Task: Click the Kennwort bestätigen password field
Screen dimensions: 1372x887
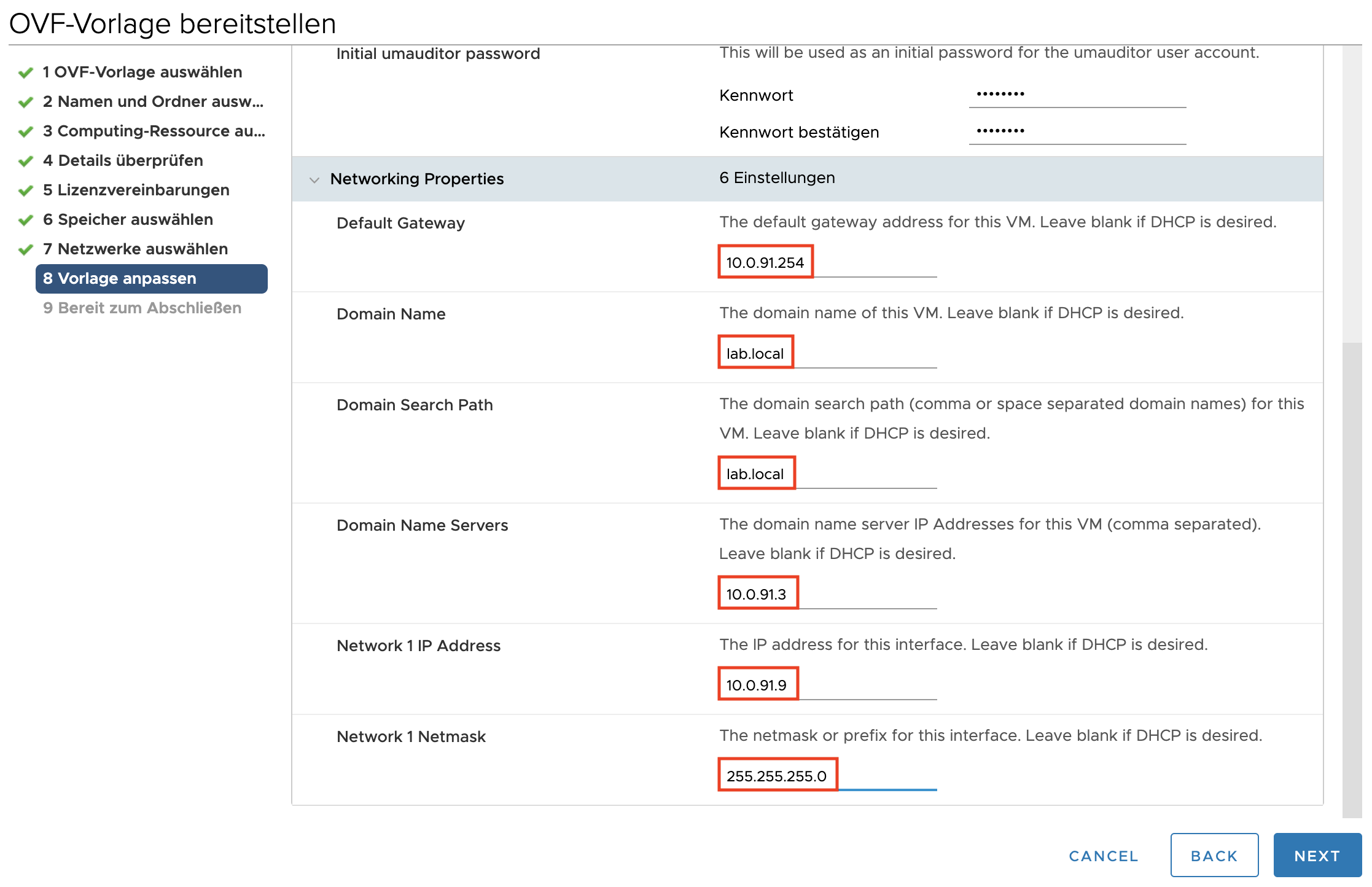Action: (1077, 131)
